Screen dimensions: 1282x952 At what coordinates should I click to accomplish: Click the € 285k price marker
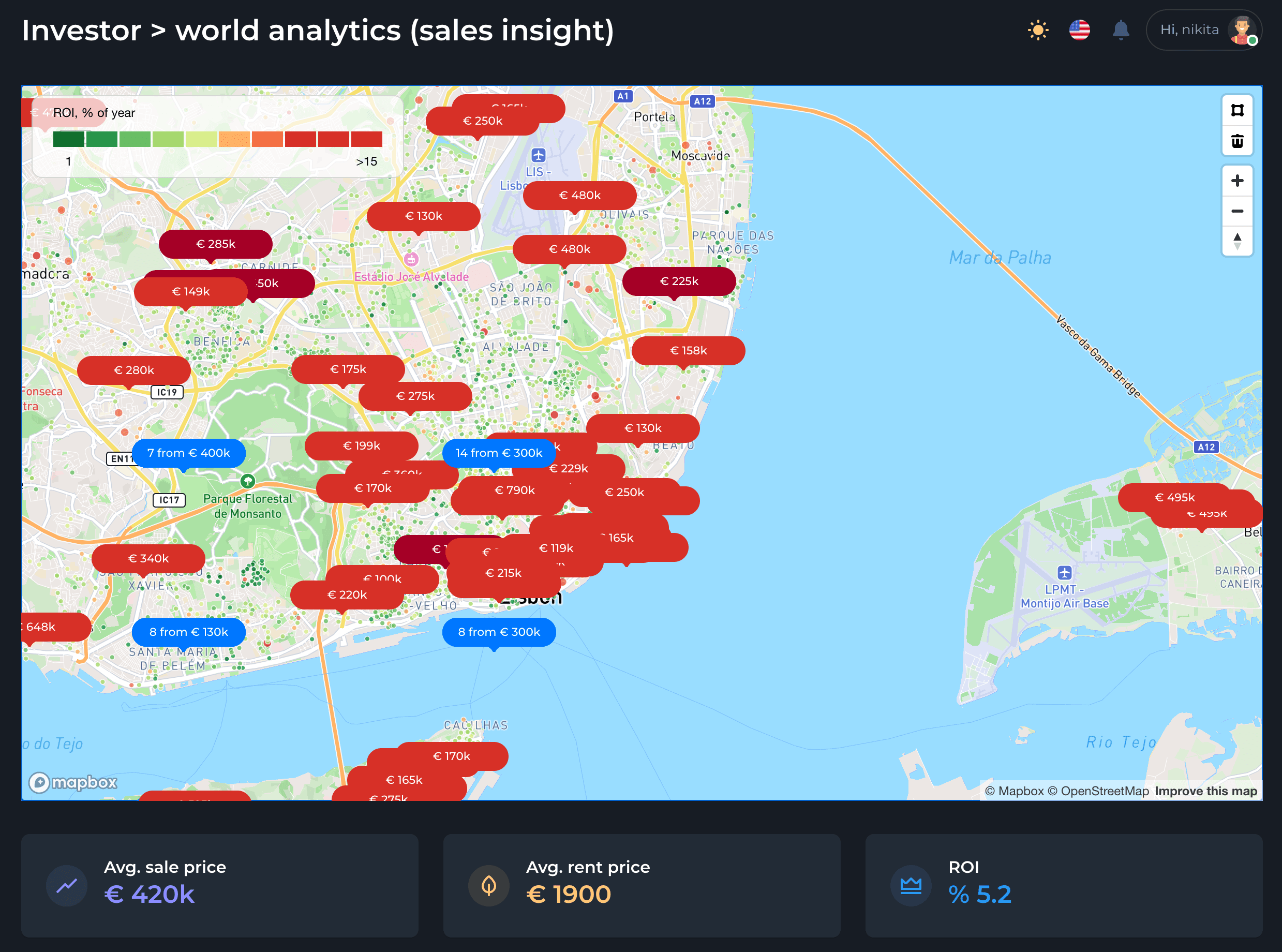(x=216, y=244)
